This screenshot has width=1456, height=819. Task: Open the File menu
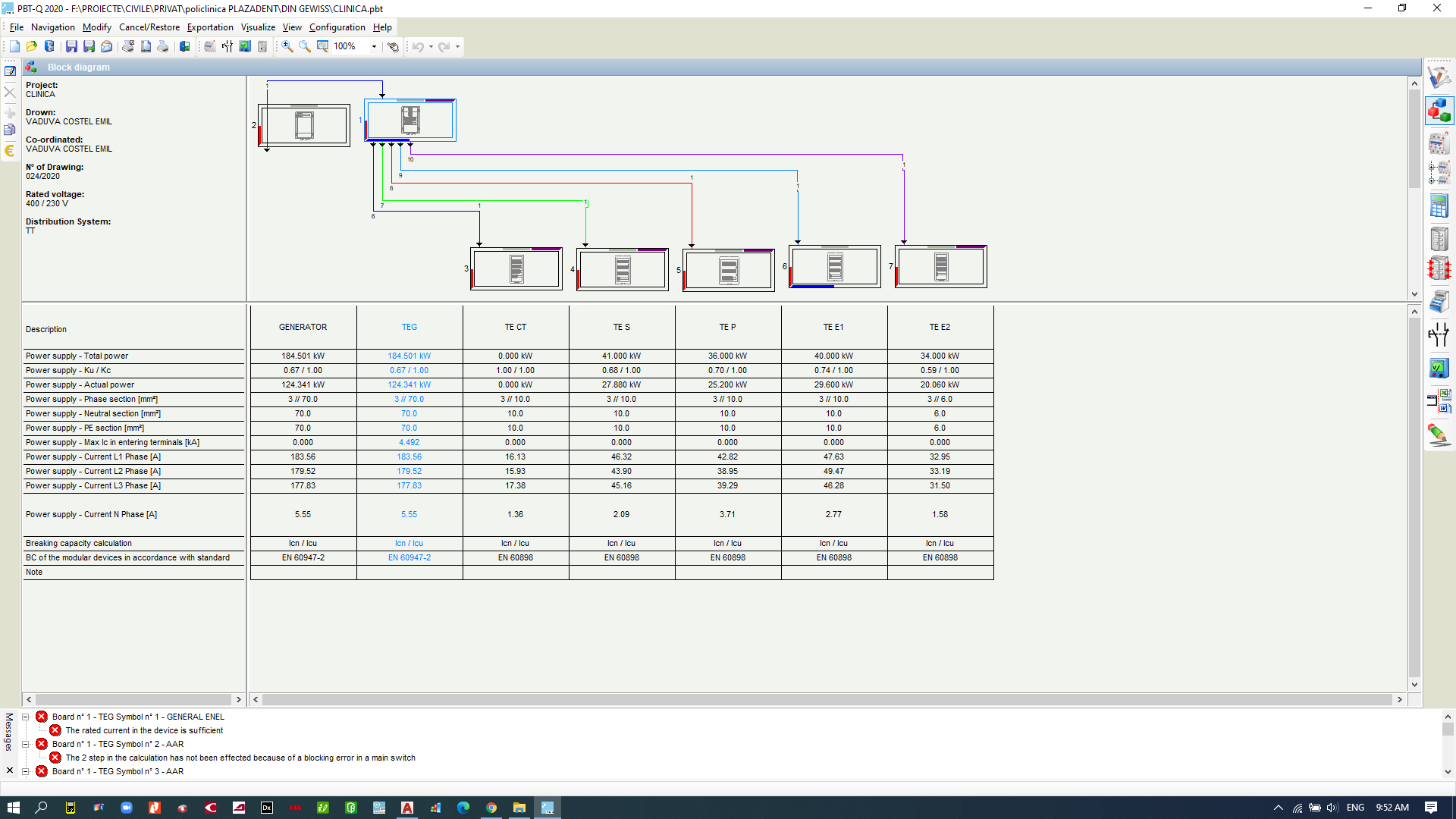(17, 27)
